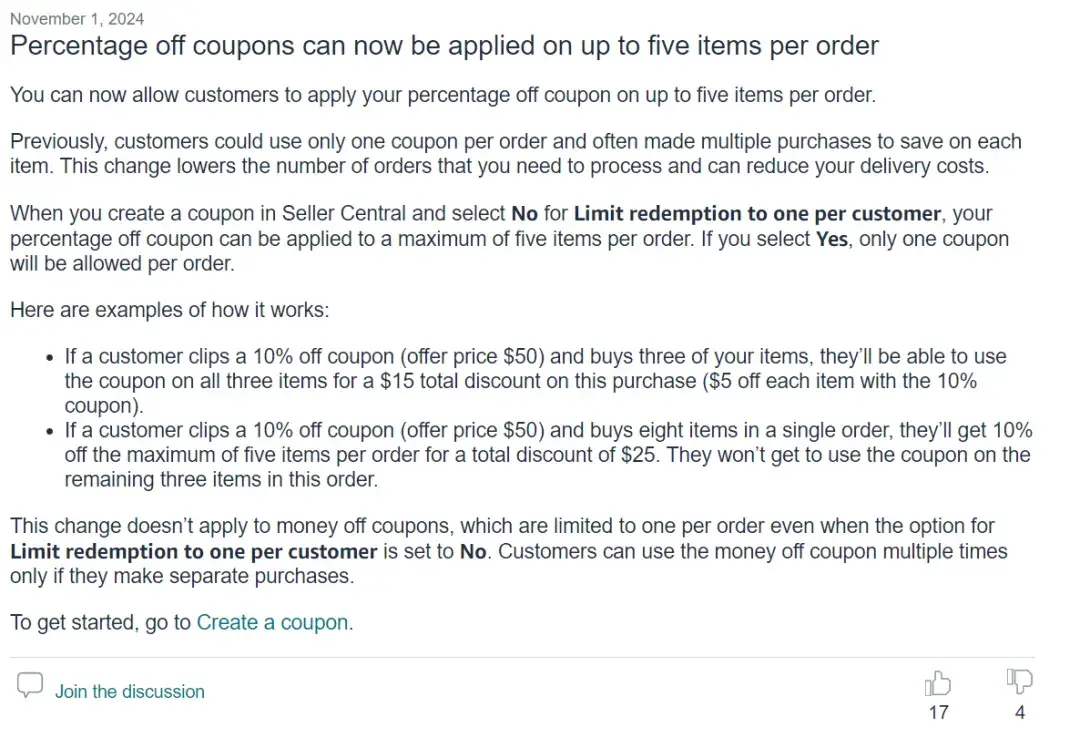Viewport: 1080px width, 738px height.
Task: Click the bullet about buying eight items
Action: (547, 455)
